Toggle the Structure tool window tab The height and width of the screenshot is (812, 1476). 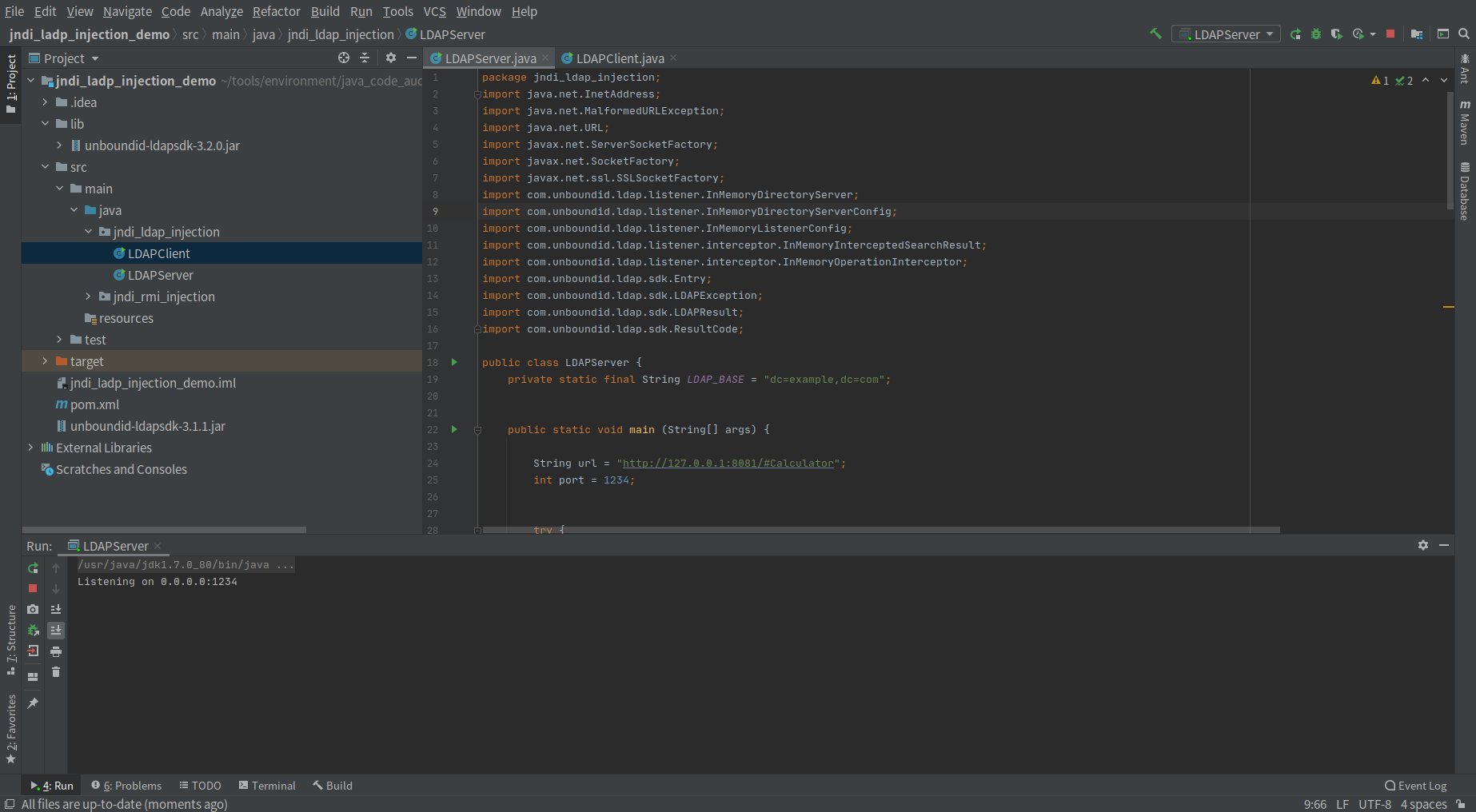point(10,640)
